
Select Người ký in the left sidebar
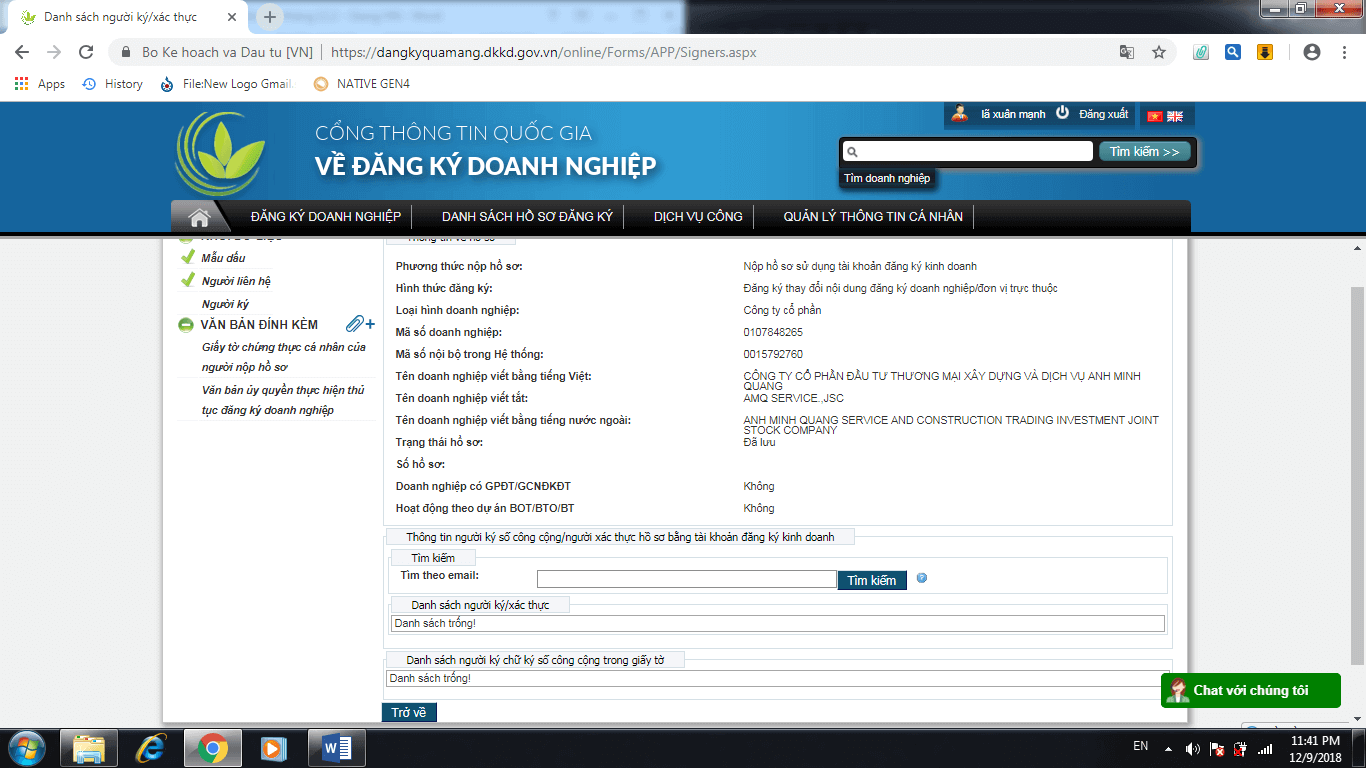[x=225, y=304]
